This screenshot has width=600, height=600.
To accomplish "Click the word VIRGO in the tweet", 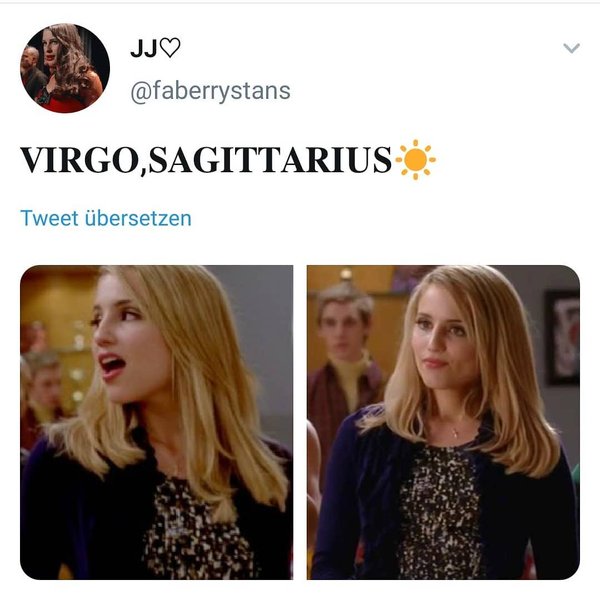I will (x=80, y=160).
